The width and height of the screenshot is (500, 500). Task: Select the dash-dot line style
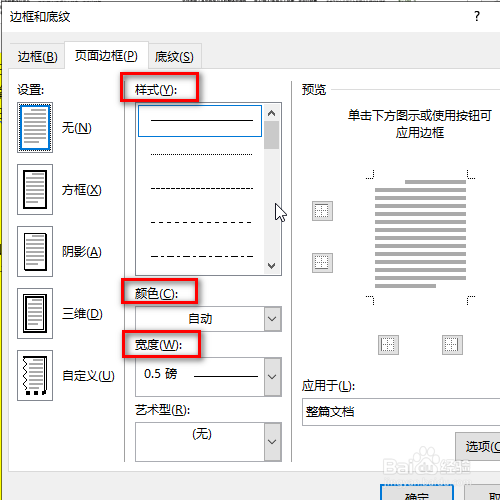click(201, 256)
